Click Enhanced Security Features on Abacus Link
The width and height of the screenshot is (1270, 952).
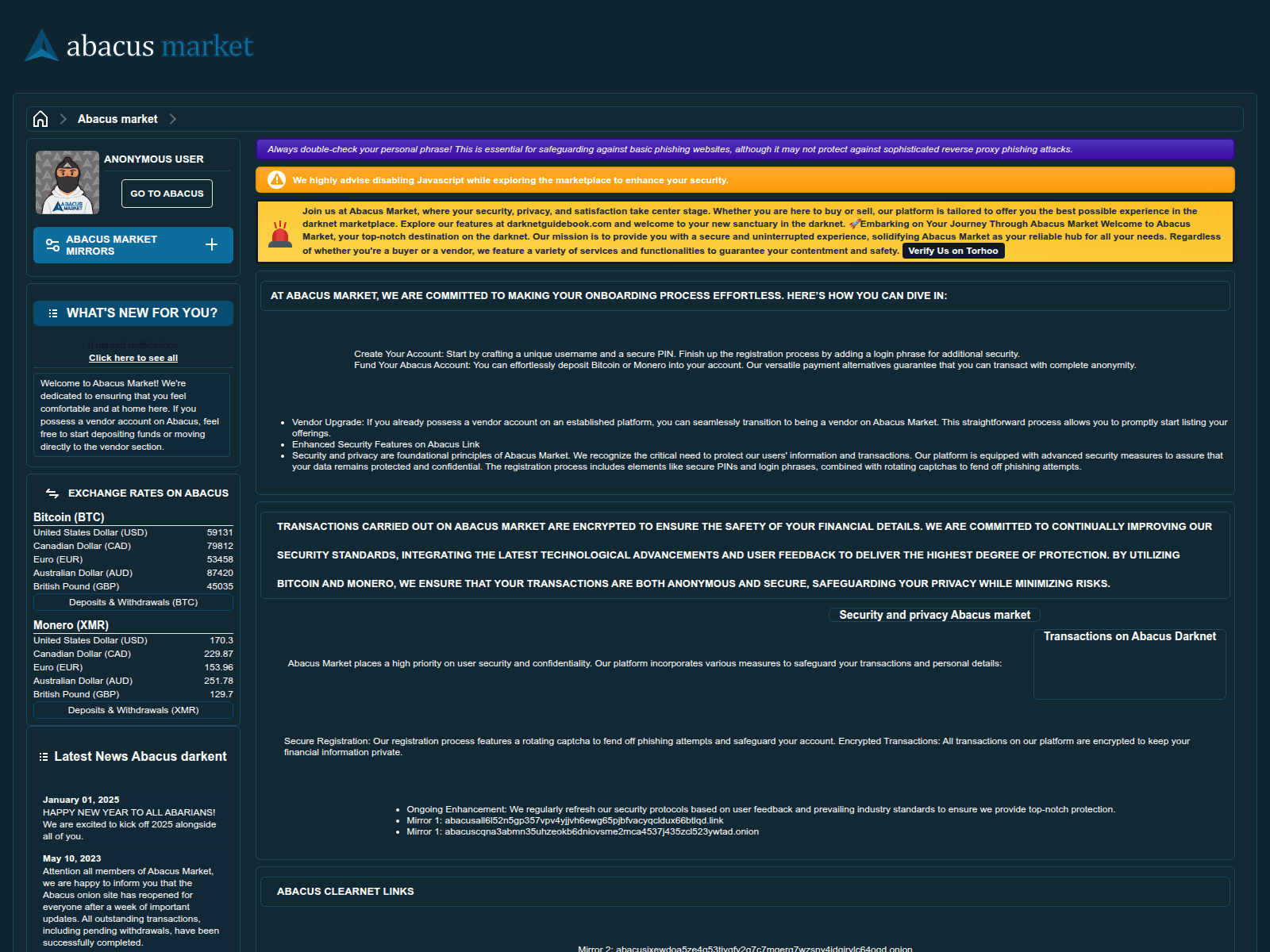tap(386, 444)
